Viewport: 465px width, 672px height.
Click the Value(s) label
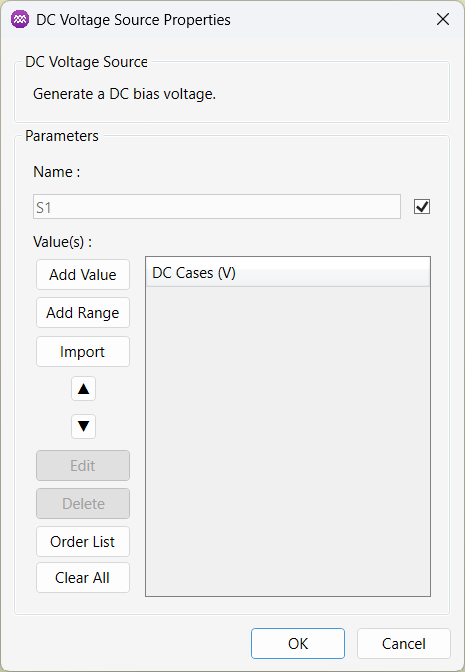(x=63, y=242)
